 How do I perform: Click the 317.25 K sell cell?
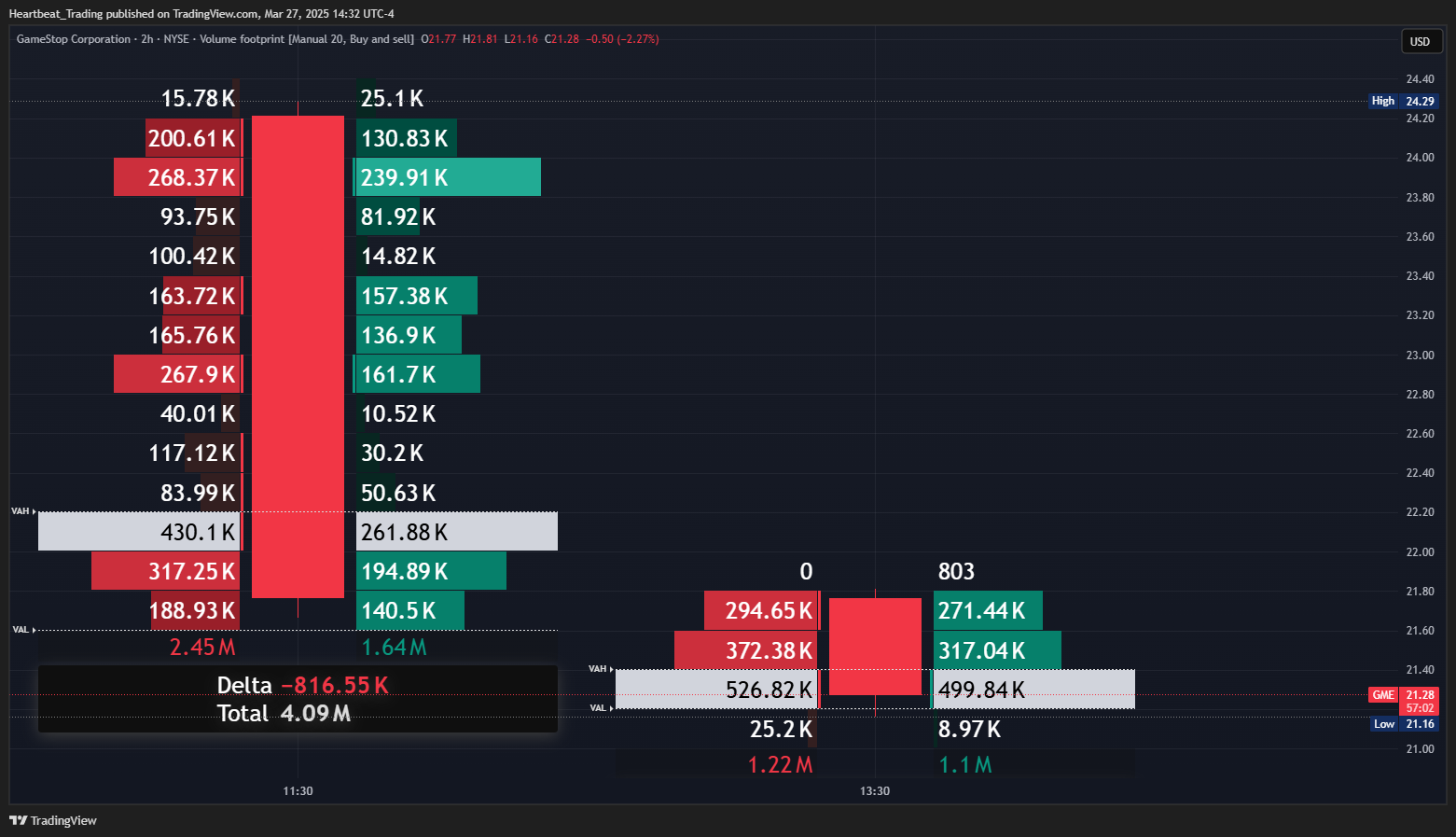point(166,571)
